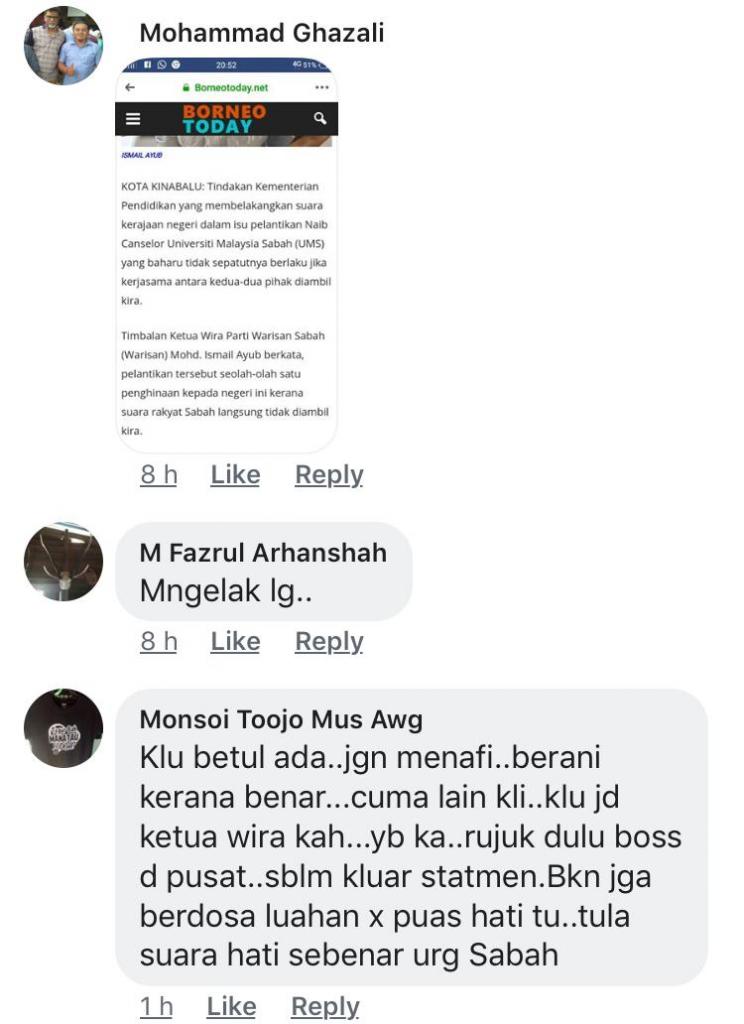Open the 8 h timestamp under Ghazali's comment

pos(159,475)
